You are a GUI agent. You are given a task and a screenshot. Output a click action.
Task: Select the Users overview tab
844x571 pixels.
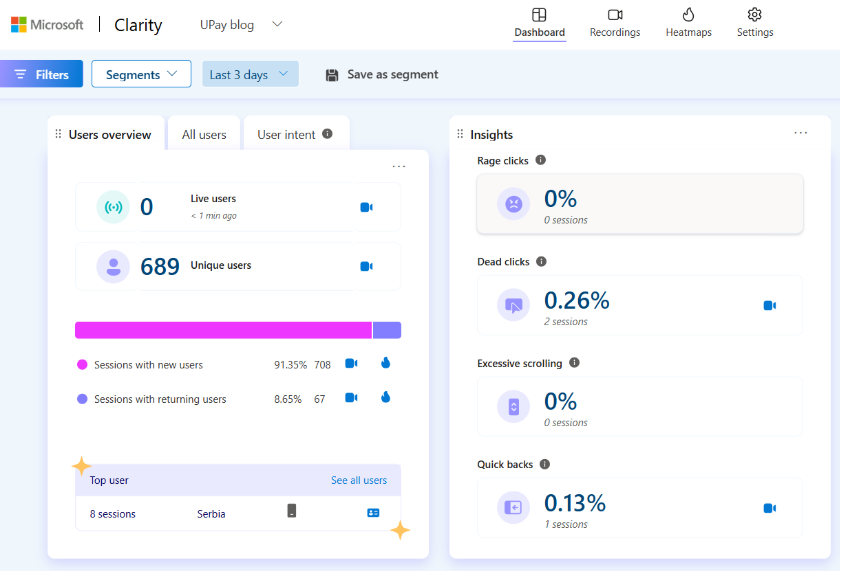[x=110, y=135]
